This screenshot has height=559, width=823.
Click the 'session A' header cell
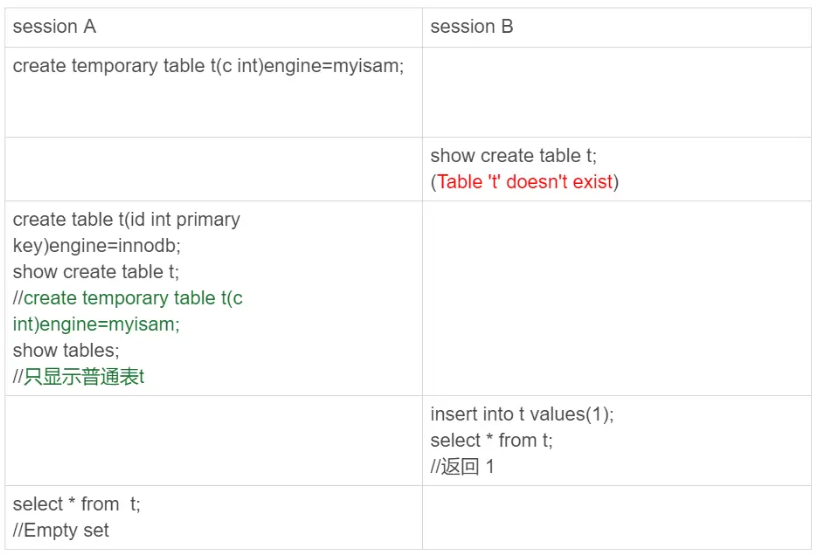click(x=214, y=27)
